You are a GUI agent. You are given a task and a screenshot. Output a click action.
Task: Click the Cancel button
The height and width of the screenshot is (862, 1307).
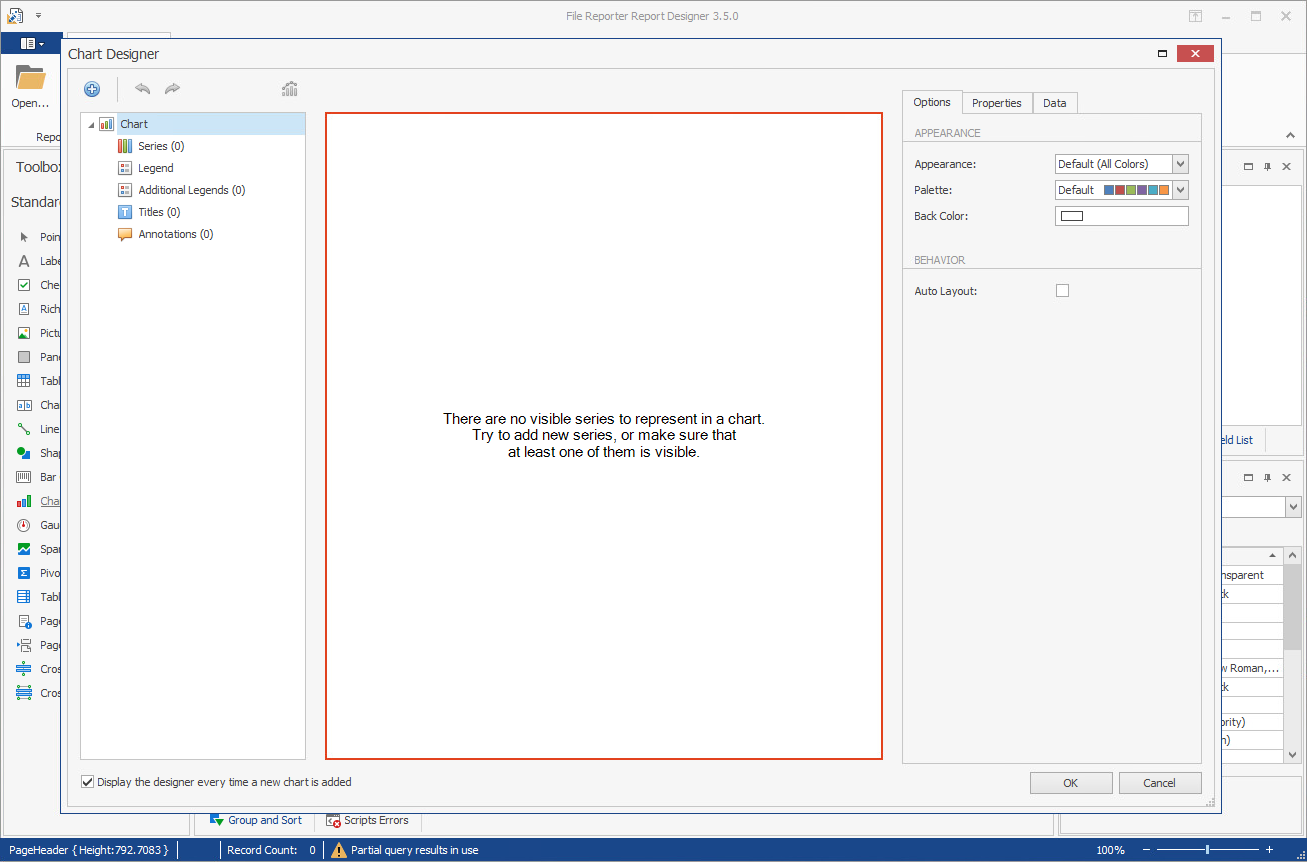click(1159, 783)
